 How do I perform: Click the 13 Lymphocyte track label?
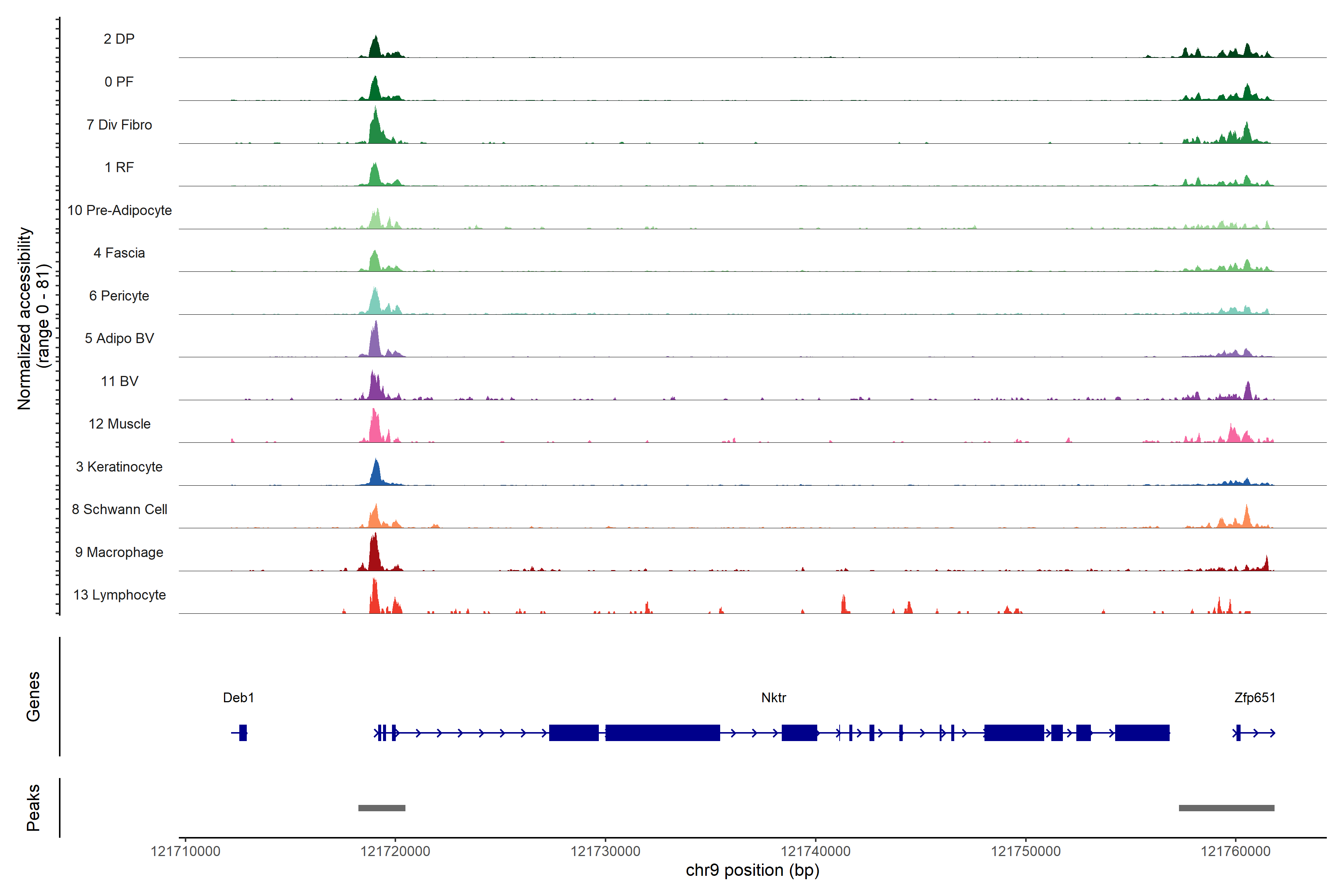click(x=119, y=595)
